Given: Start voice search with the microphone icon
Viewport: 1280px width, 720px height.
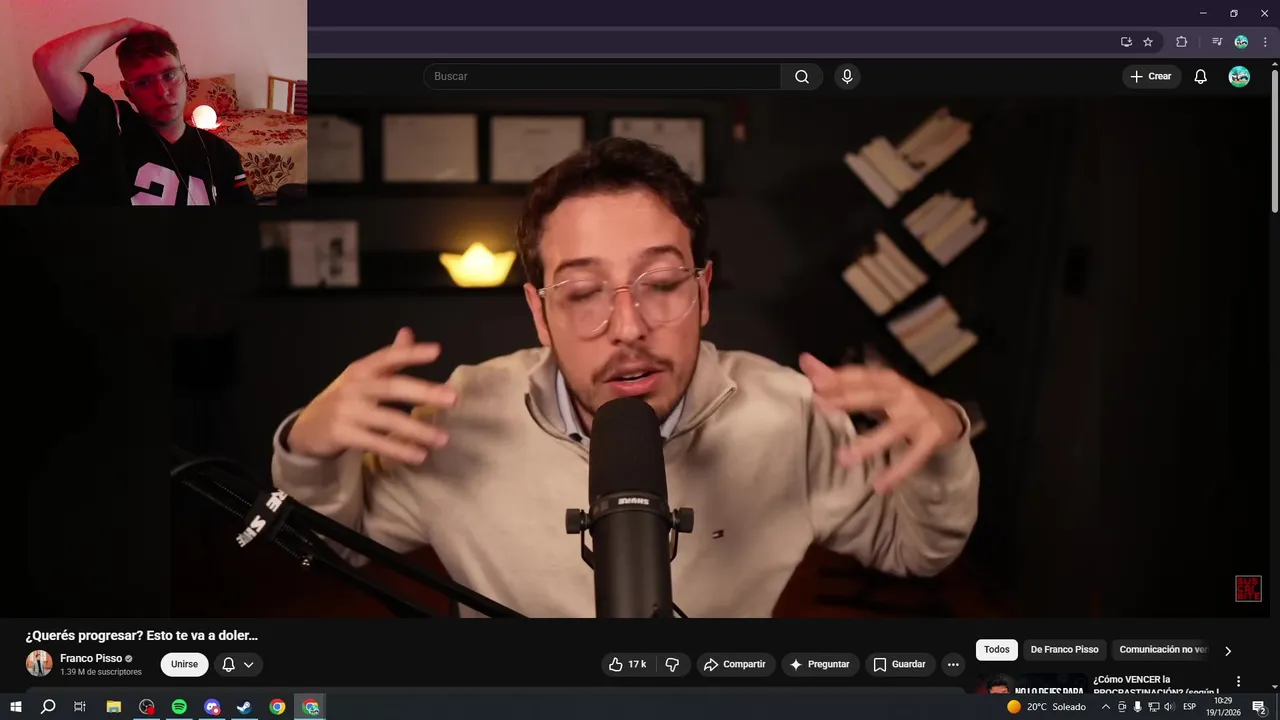Looking at the screenshot, I should [847, 77].
